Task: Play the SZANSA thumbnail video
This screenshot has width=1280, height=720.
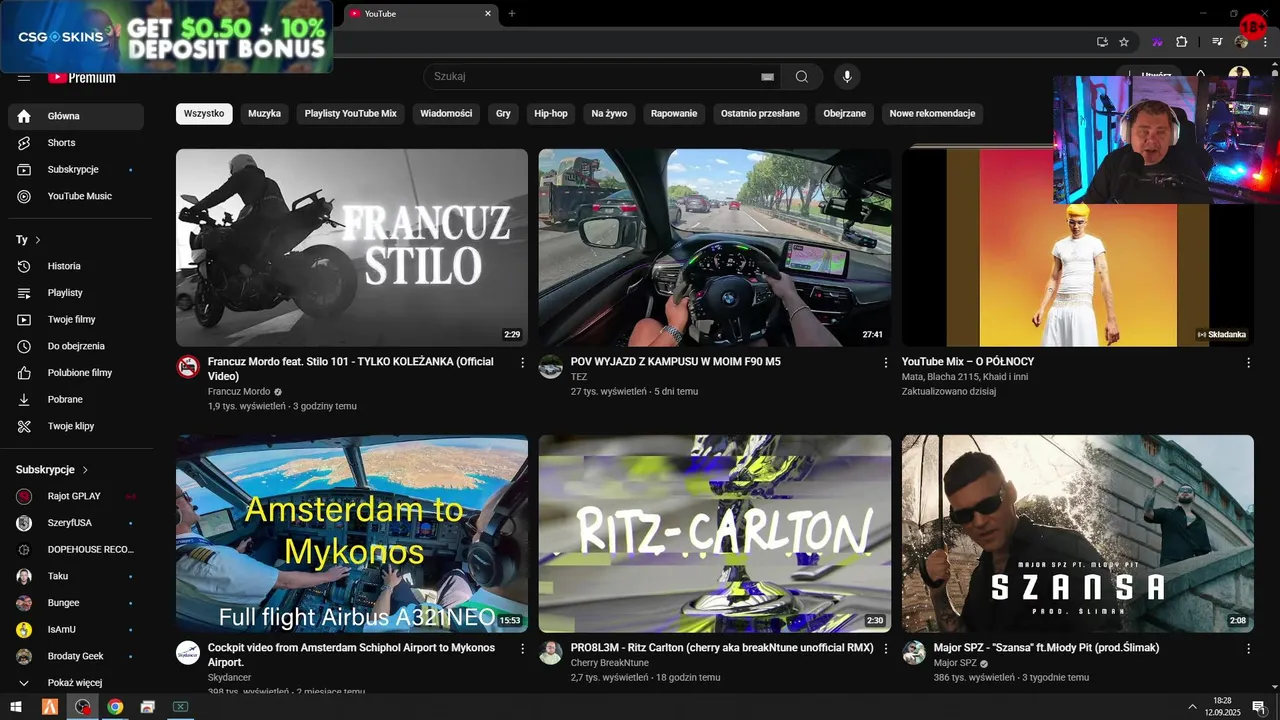Action: pyautogui.click(x=1078, y=534)
